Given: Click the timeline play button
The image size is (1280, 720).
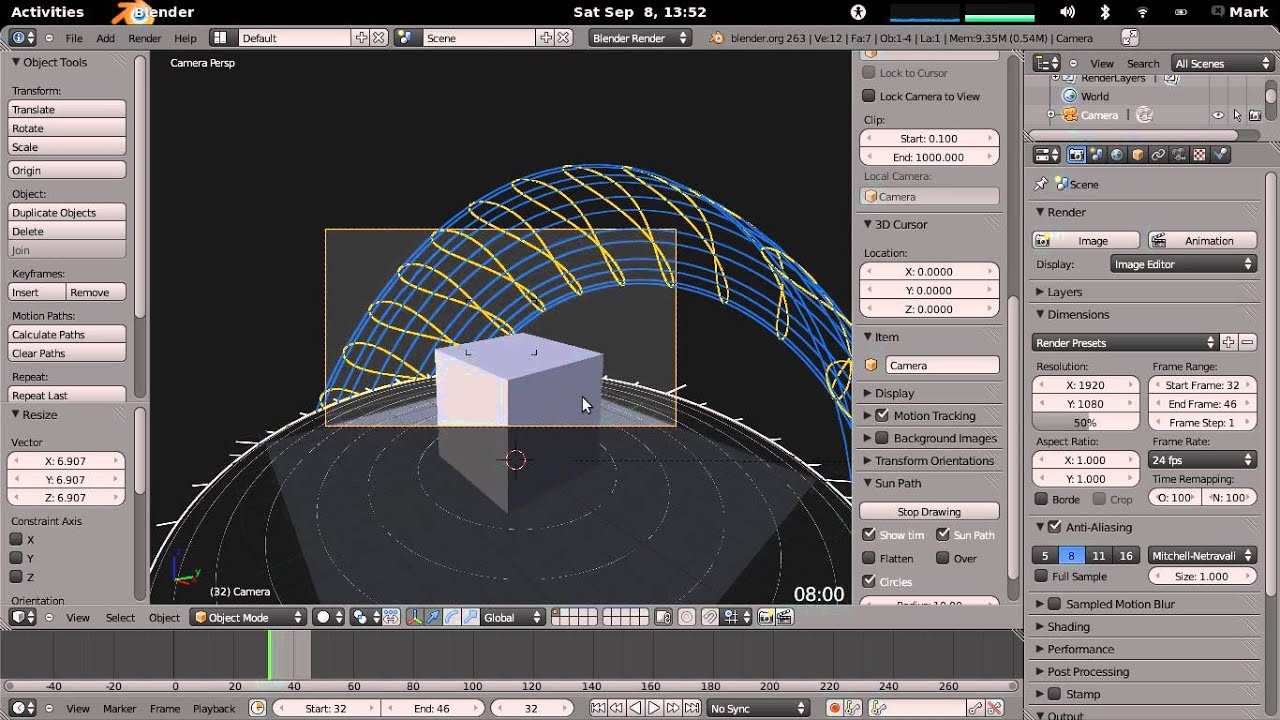Looking at the screenshot, I should [653, 708].
